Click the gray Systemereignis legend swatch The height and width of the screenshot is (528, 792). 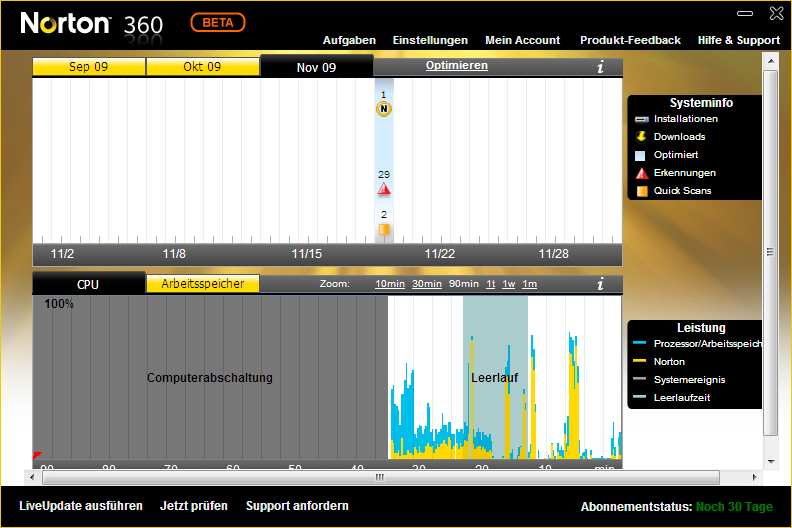639,379
